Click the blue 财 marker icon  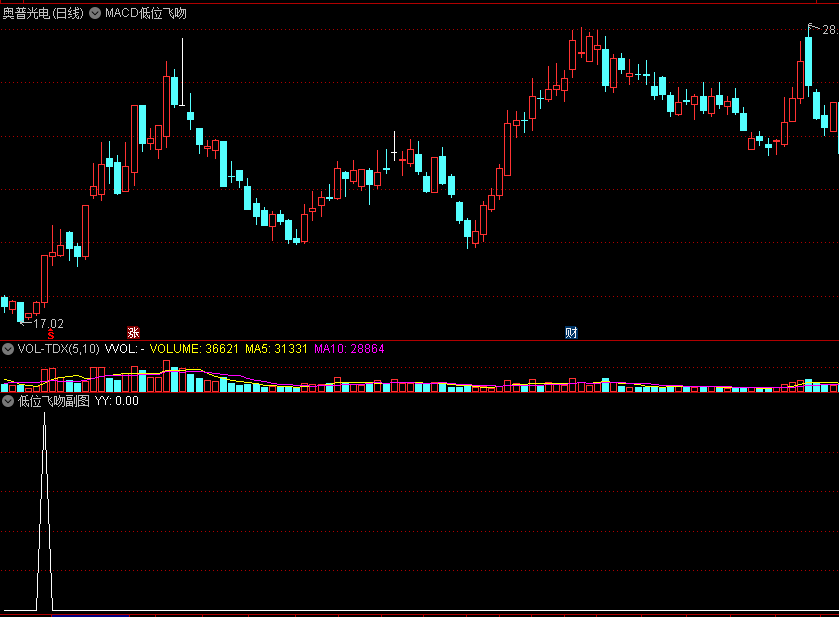pos(571,332)
